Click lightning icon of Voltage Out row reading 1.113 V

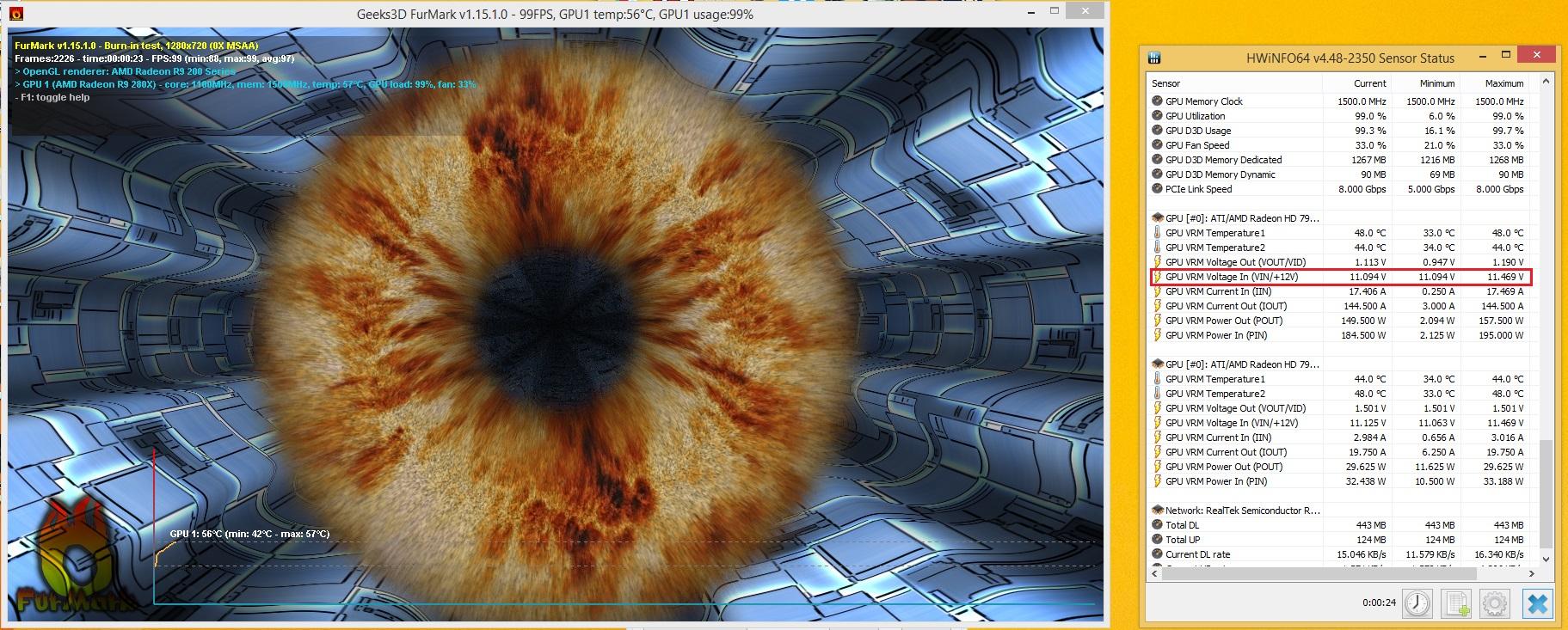[1157, 262]
